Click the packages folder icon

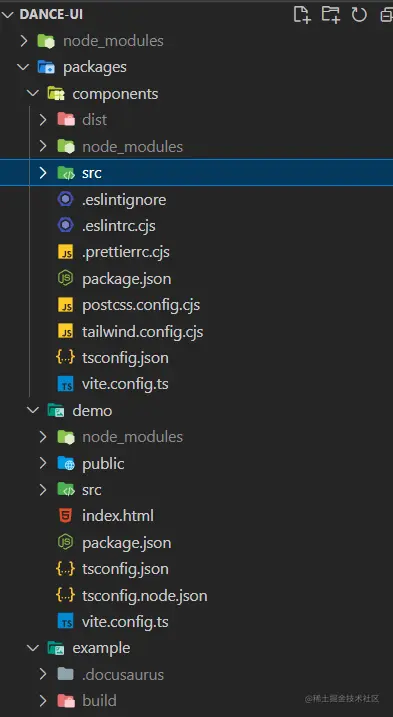coord(46,67)
